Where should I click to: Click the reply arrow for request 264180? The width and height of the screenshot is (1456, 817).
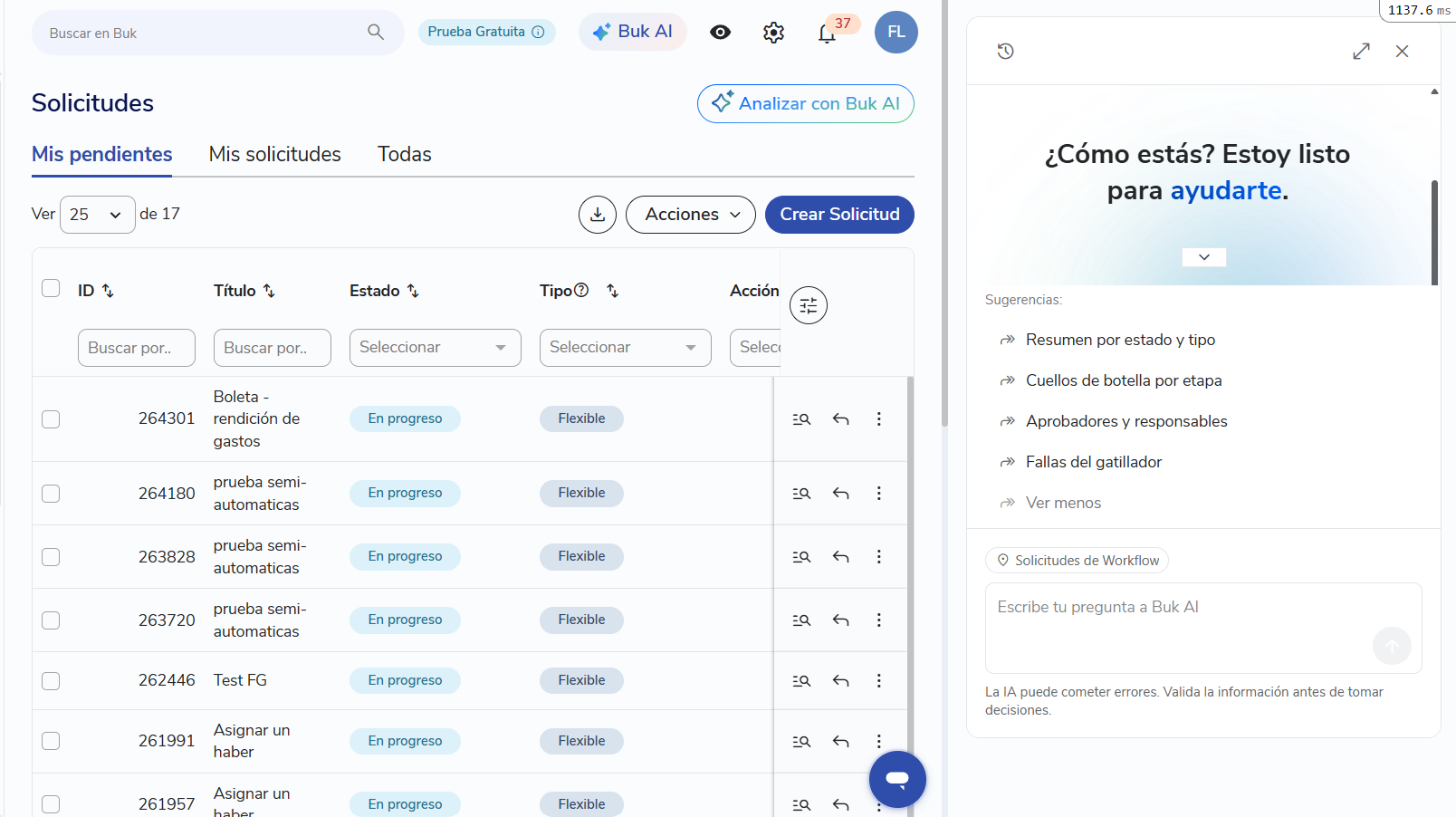point(841,494)
